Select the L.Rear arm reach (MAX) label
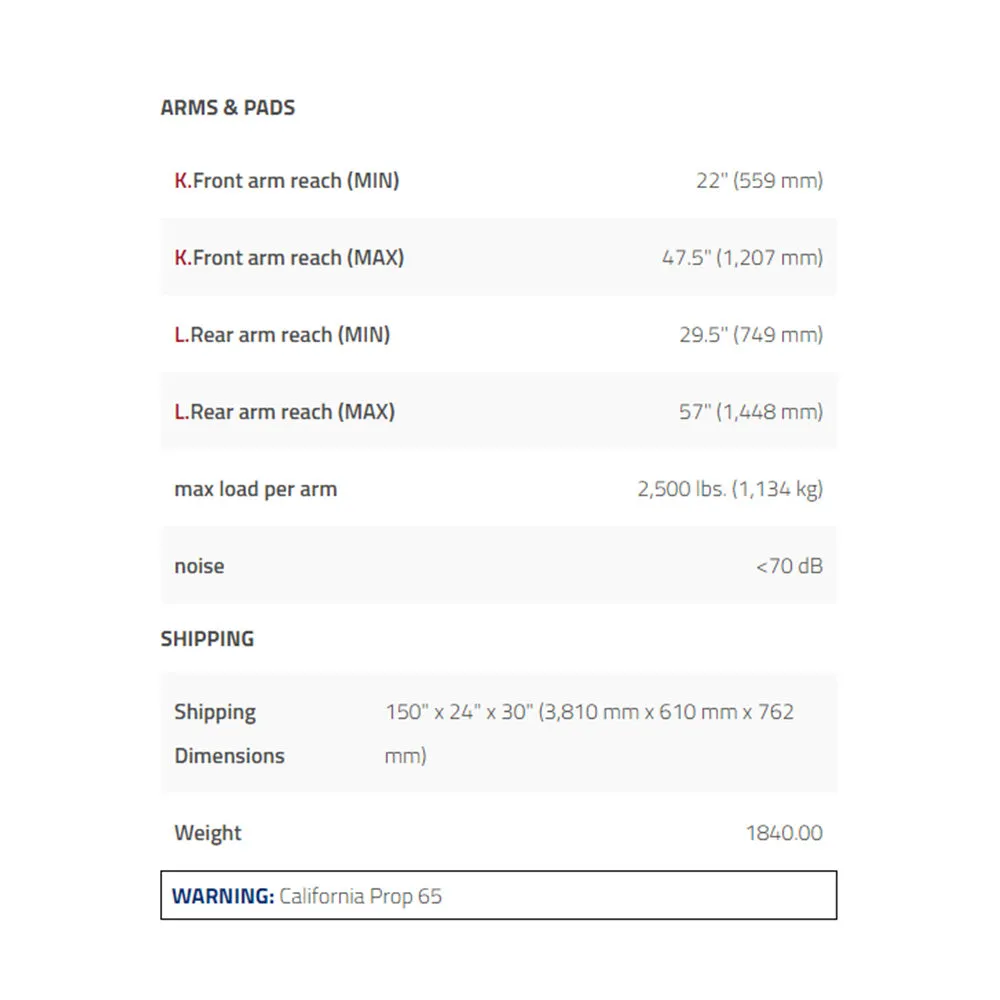The height and width of the screenshot is (1000, 1000). (284, 412)
